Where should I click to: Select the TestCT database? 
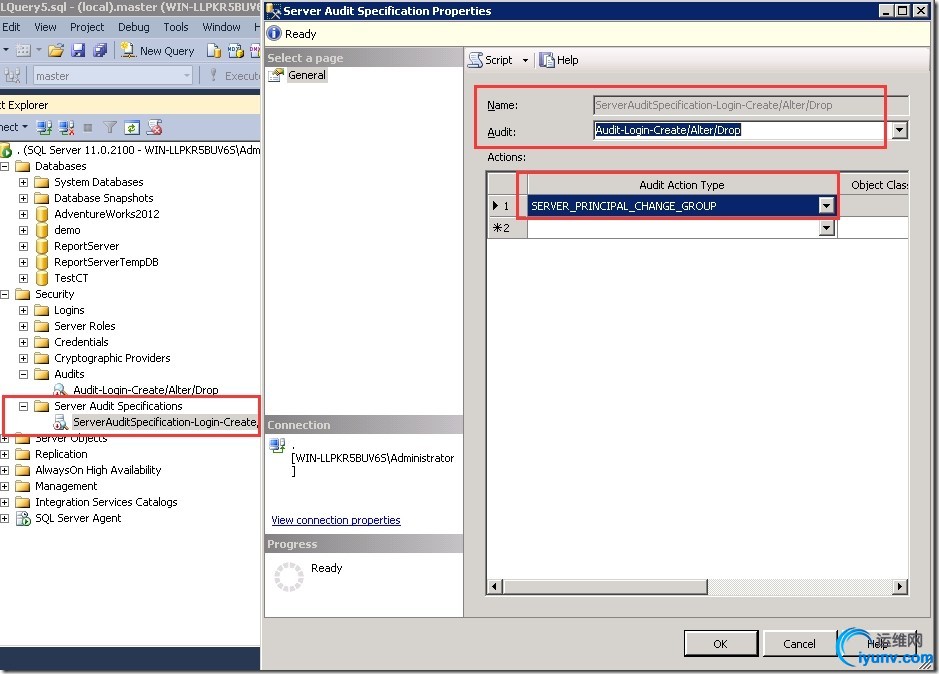[71, 278]
